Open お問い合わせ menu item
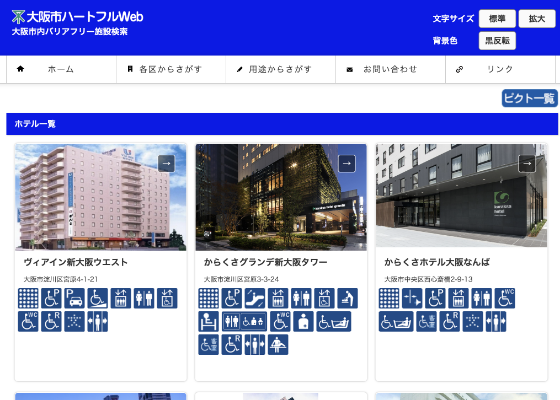The image size is (560, 400). (390, 69)
